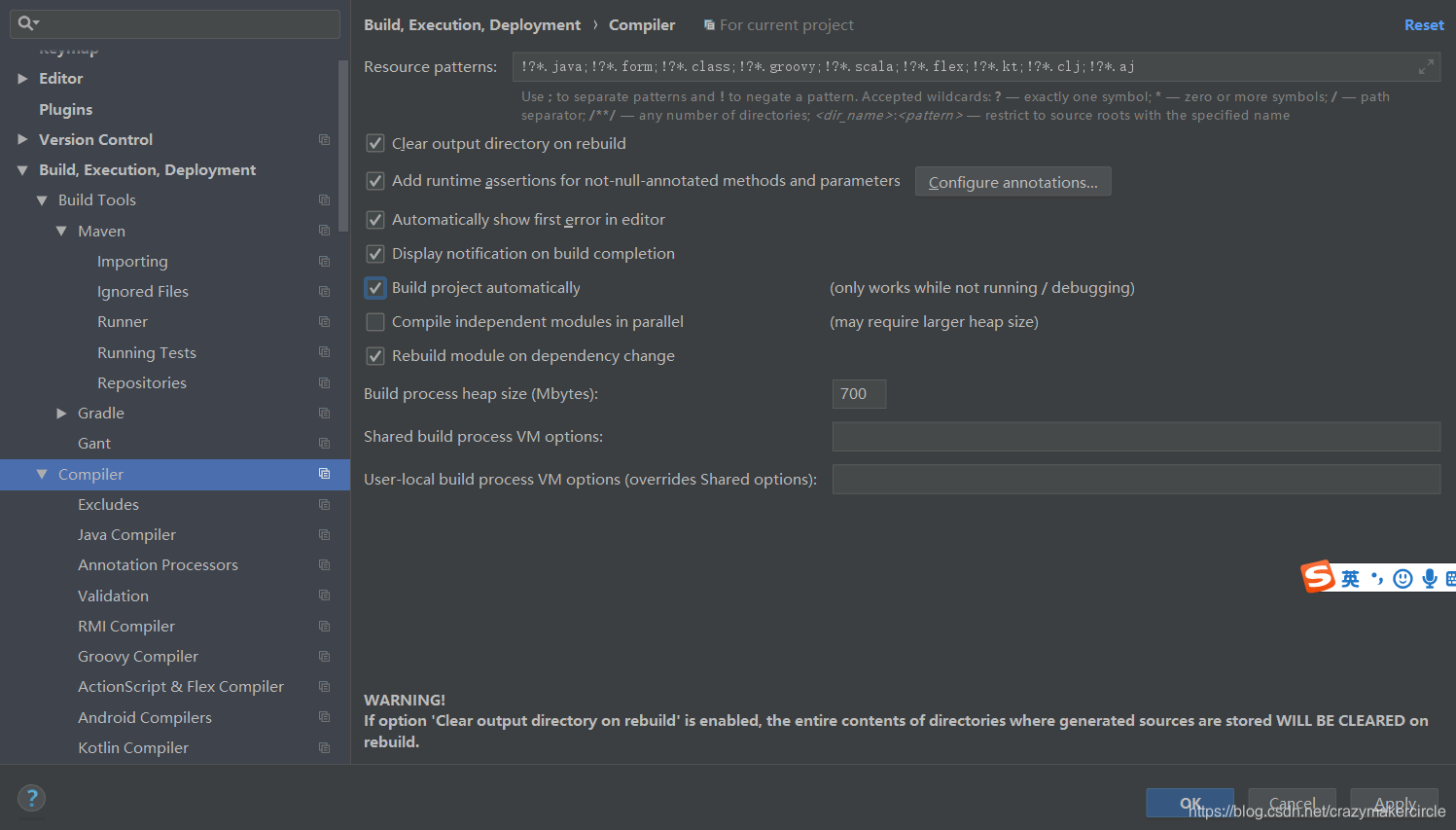This screenshot has height=830, width=1456.
Task: Click Build, Execution, Deployment breadcrumb
Action: [472, 25]
